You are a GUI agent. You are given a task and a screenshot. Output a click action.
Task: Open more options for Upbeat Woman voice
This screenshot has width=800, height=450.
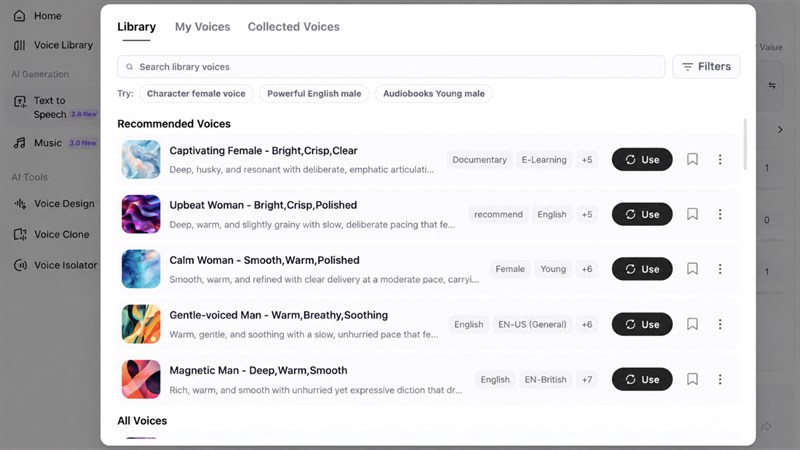(x=720, y=214)
